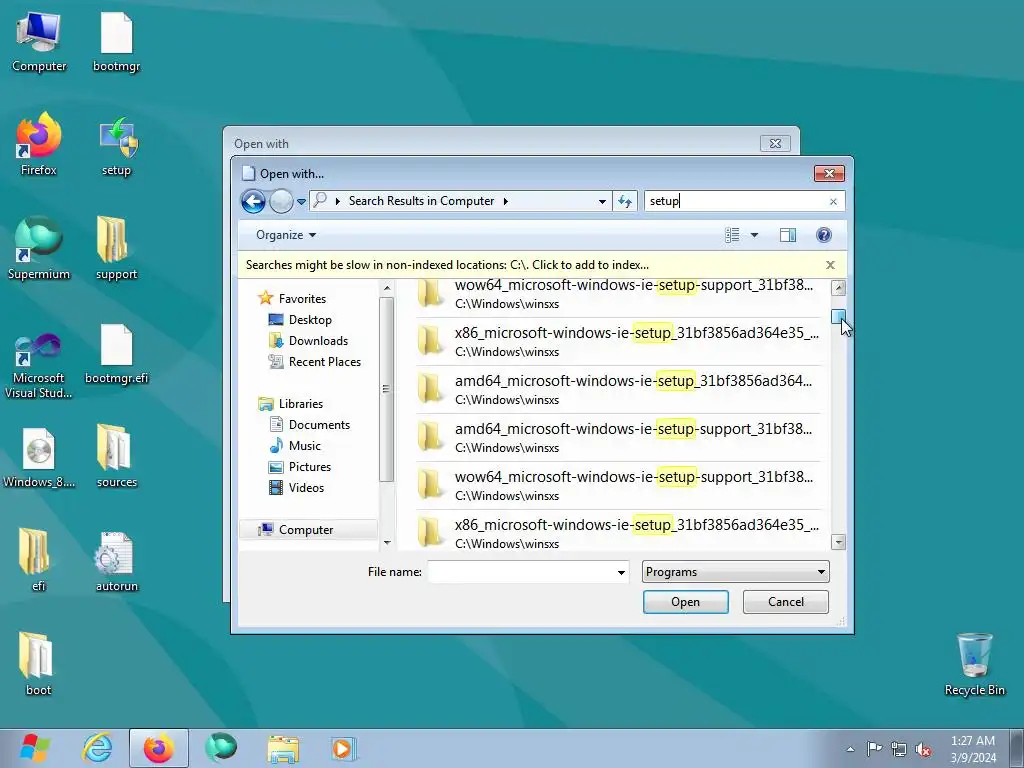Viewport: 1024px width, 768px height.
Task: Click the file list scrollbar thumb
Action: [x=839, y=317]
